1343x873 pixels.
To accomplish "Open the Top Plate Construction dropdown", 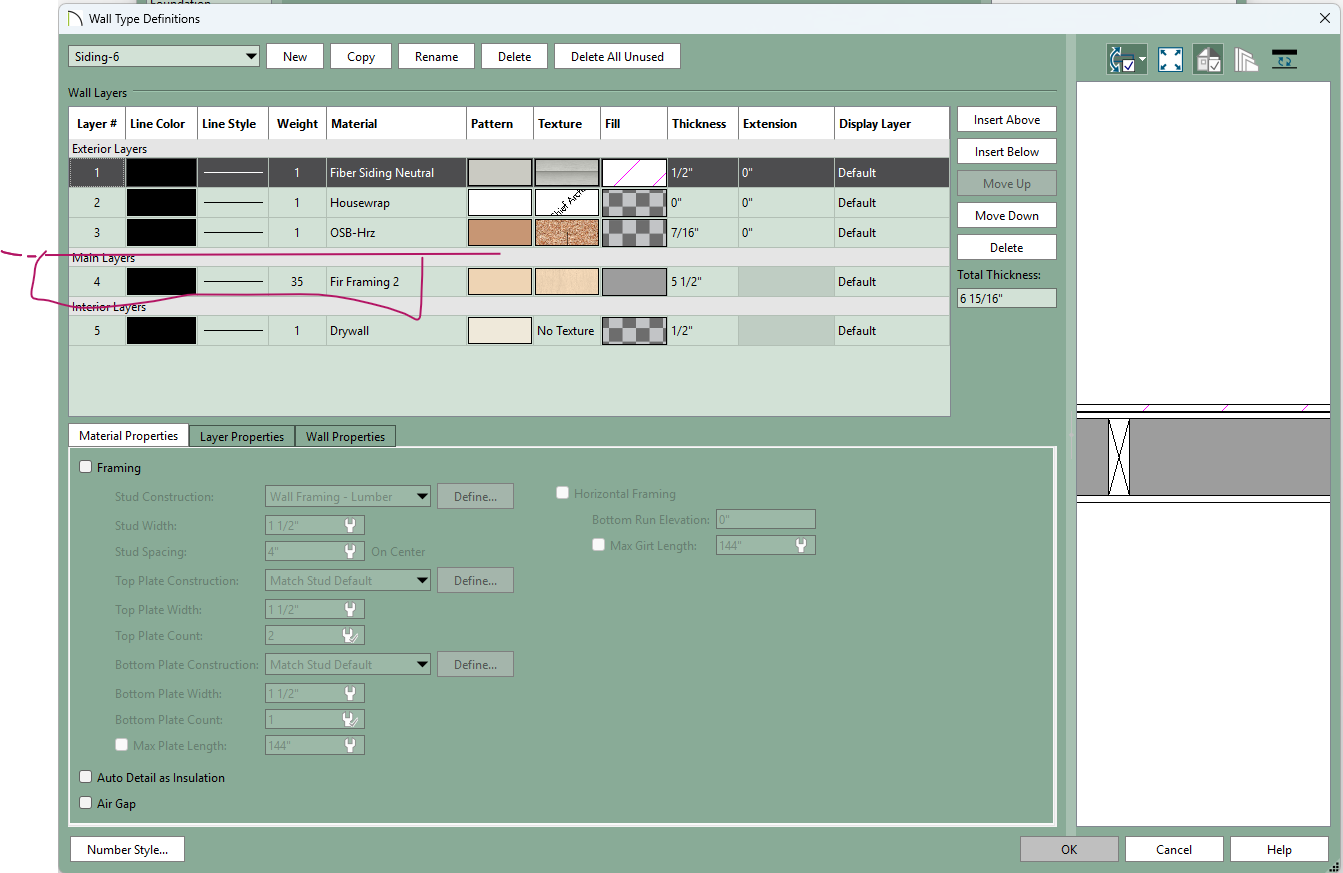I will tap(348, 580).
